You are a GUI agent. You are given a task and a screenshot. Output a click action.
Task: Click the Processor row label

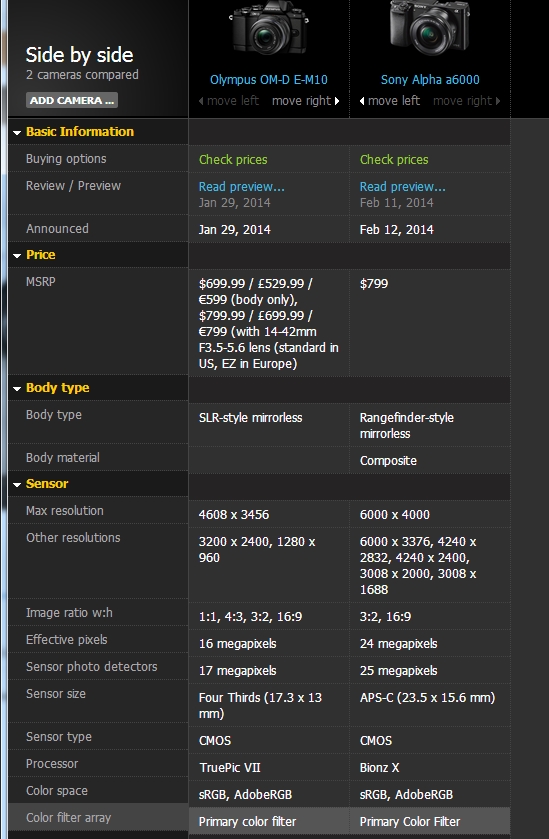pyautogui.click(x=52, y=764)
